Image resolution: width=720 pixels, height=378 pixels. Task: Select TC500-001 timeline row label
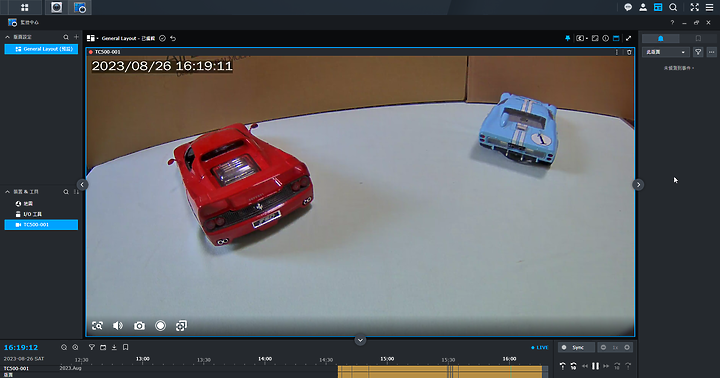16,368
